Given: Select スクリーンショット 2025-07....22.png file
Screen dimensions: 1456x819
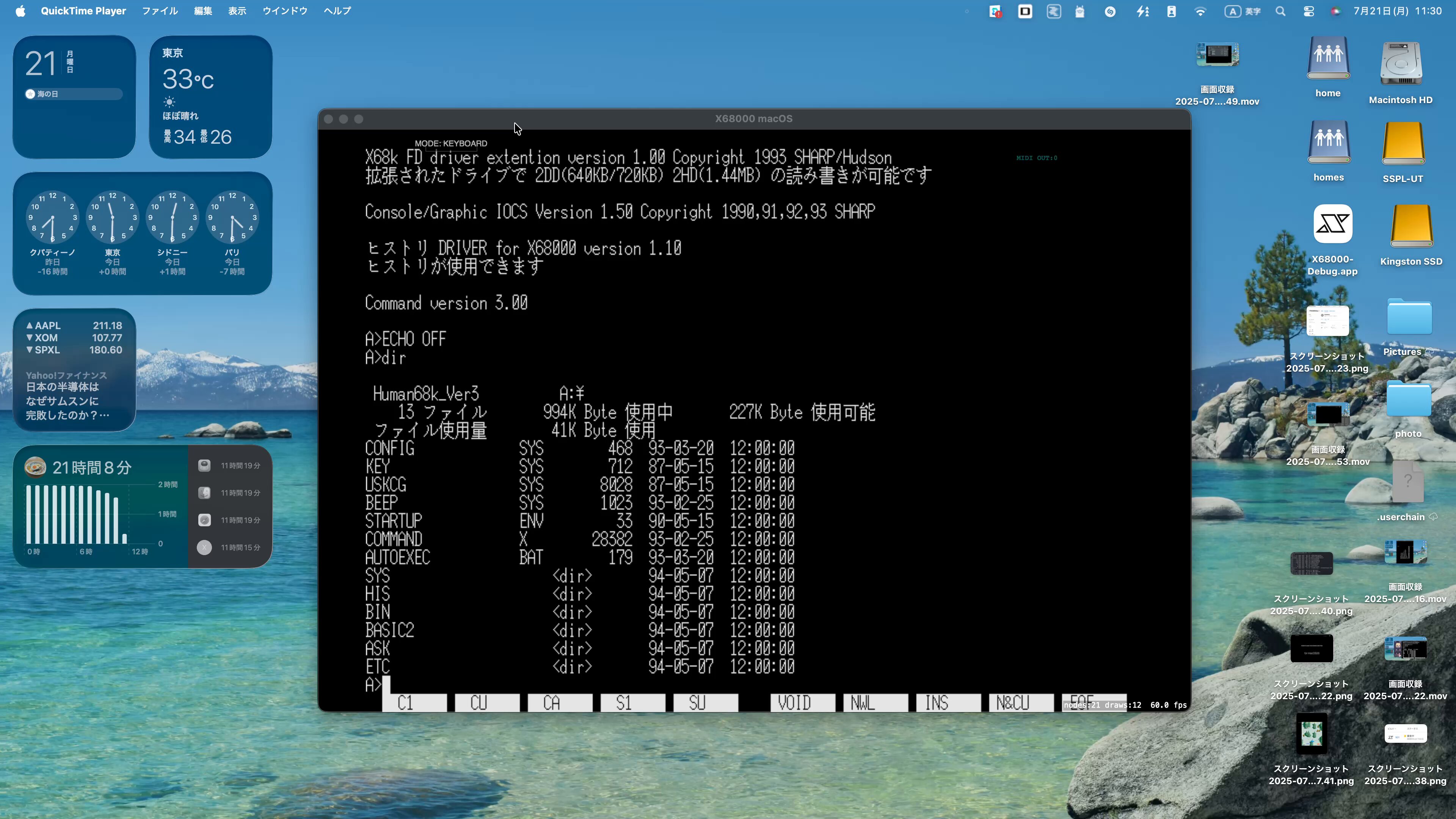Looking at the screenshot, I should pyautogui.click(x=1311, y=649).
